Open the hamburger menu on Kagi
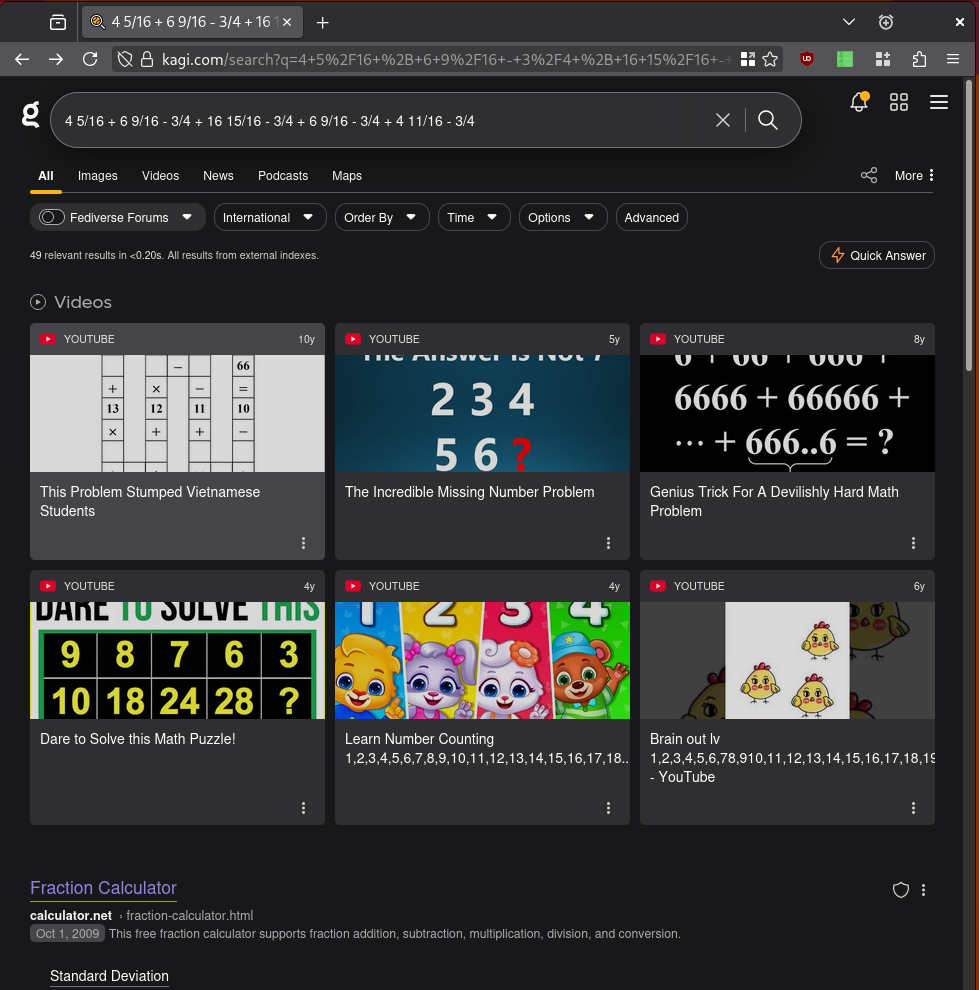The image size is (979, 990). pos(938,102)
